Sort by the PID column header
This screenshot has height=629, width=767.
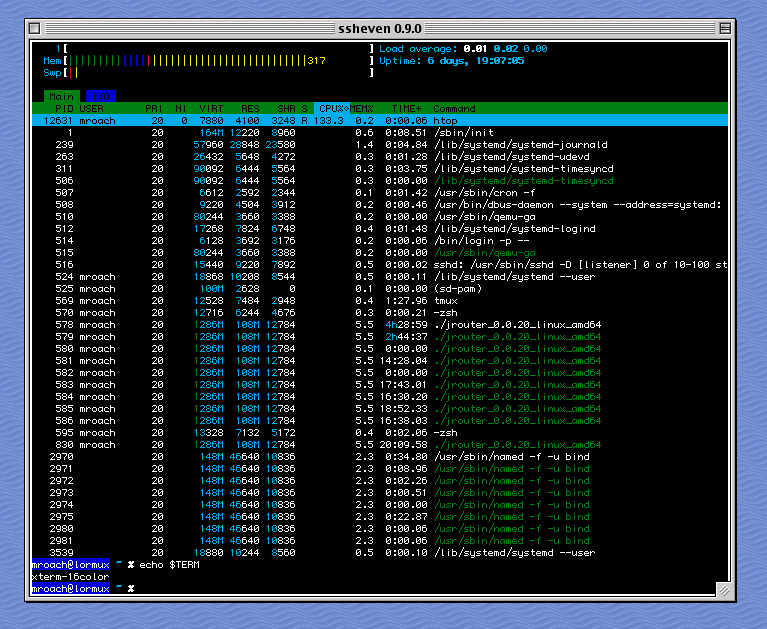(64, 108)
